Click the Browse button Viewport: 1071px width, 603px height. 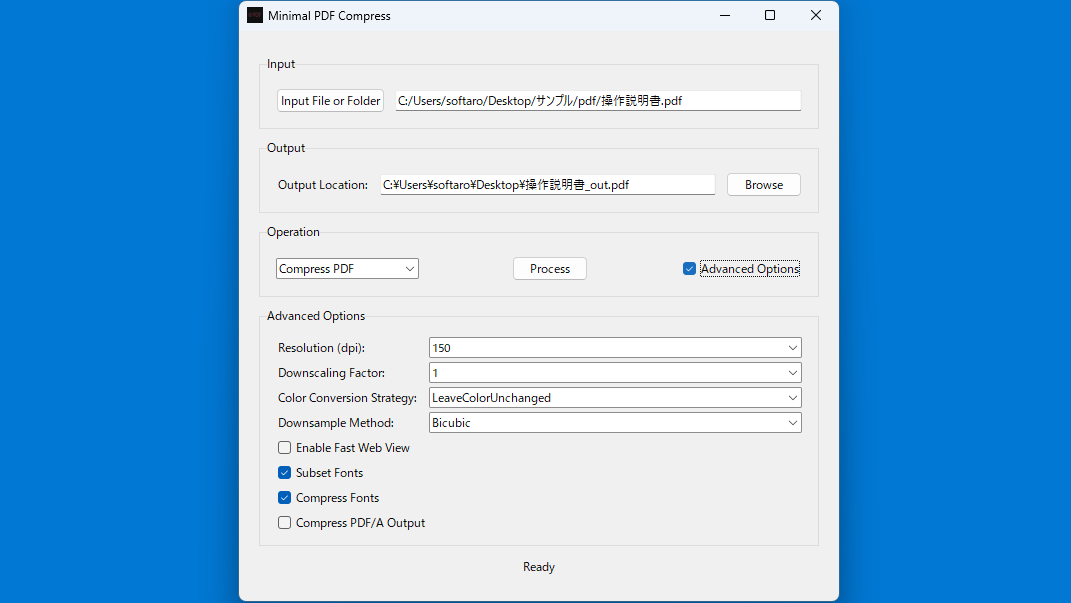coord(764,184)
